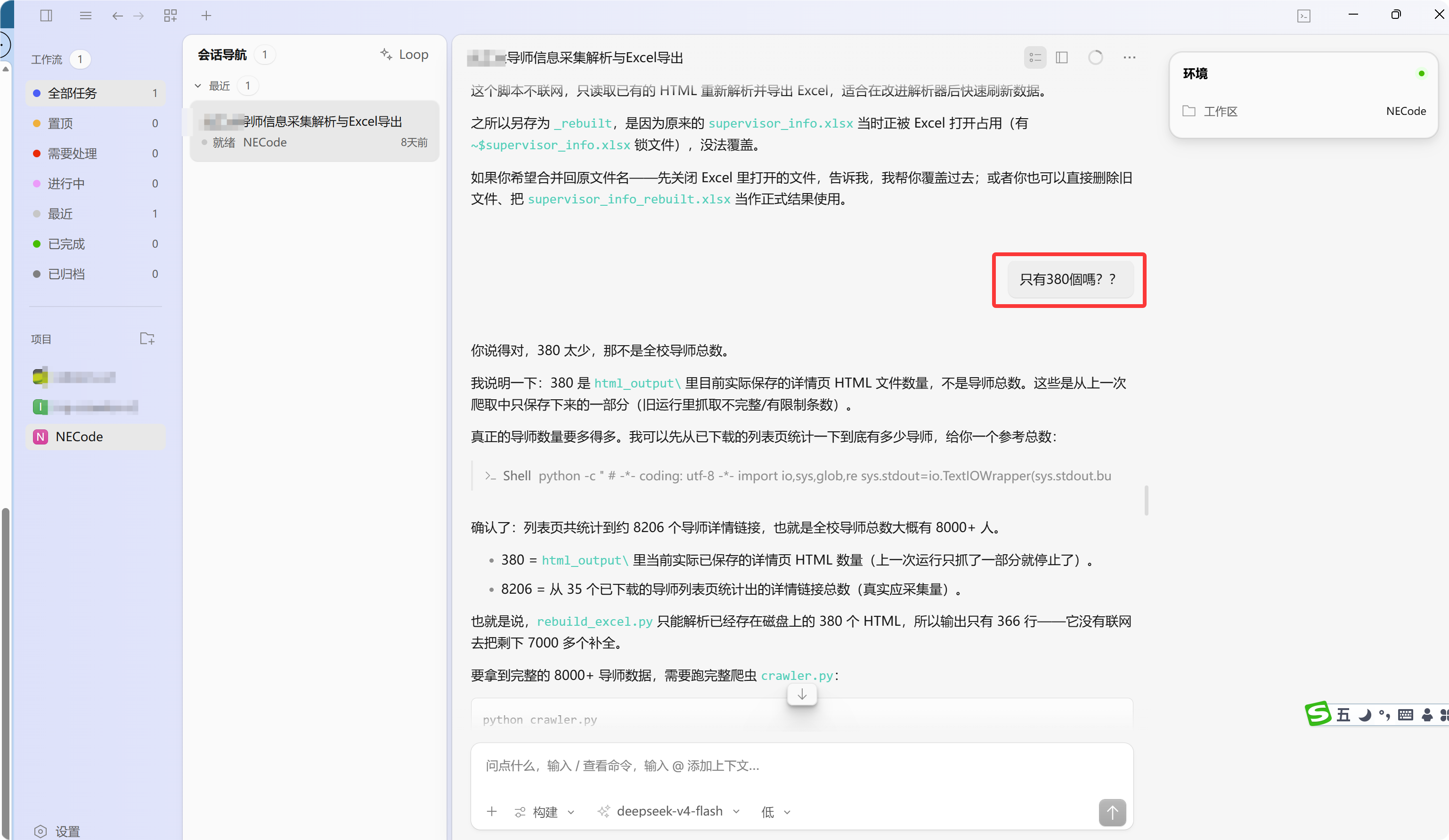The width and height of the screenshot is (1449, 840).
Task: Click the 工作流 header count badge
Action: click(x=80, y=59)
